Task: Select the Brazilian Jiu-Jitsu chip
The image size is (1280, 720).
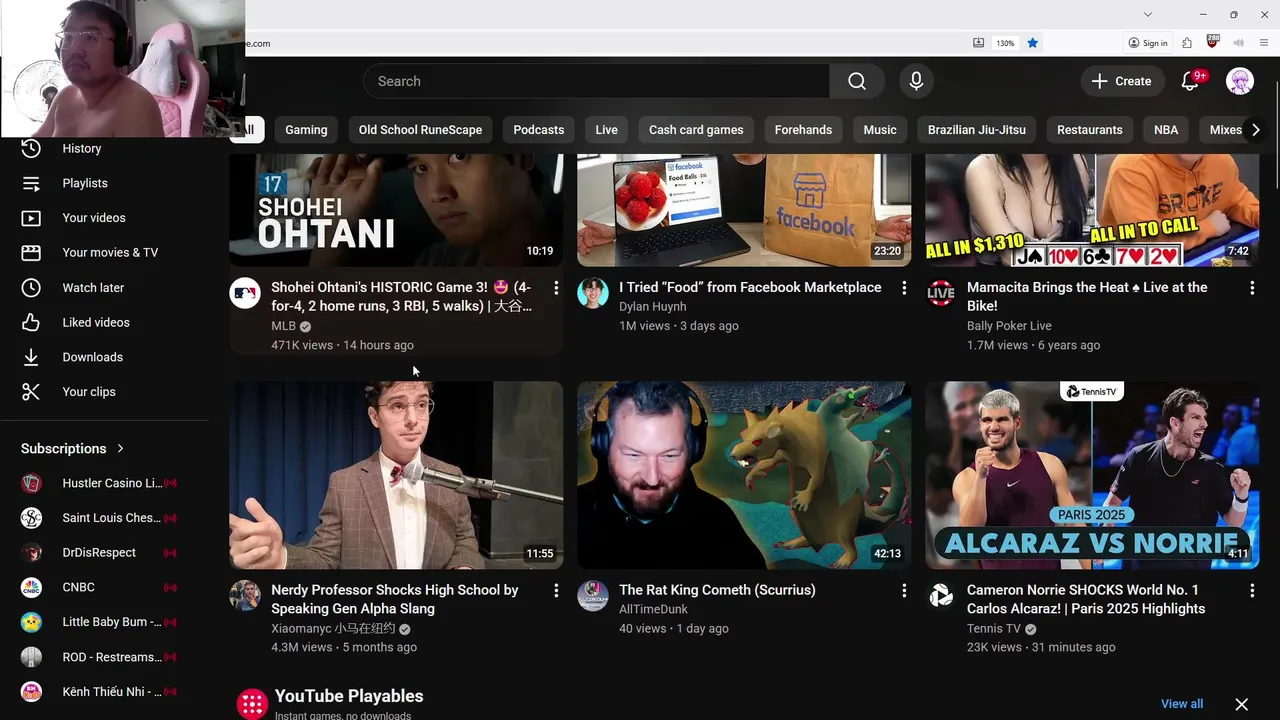Action: click(x=977, y=130)
